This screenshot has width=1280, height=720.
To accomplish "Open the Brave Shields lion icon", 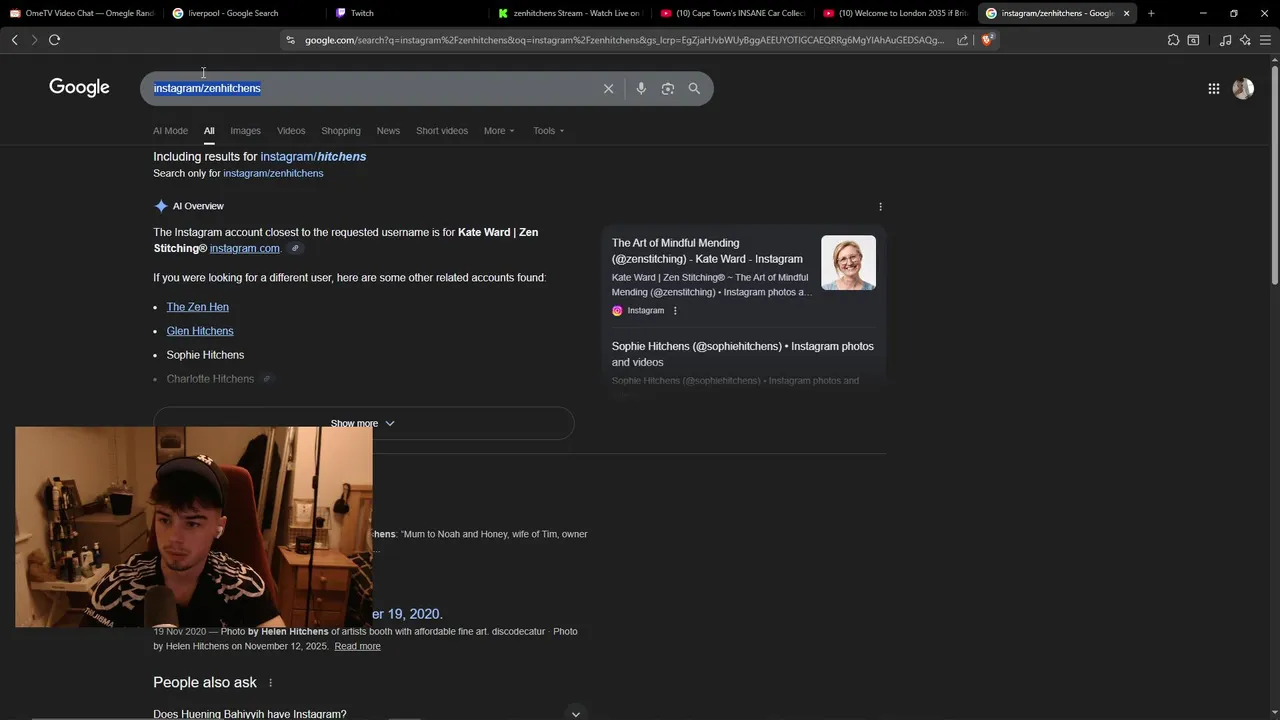I will pyautogui.click(x=988, y=40).
